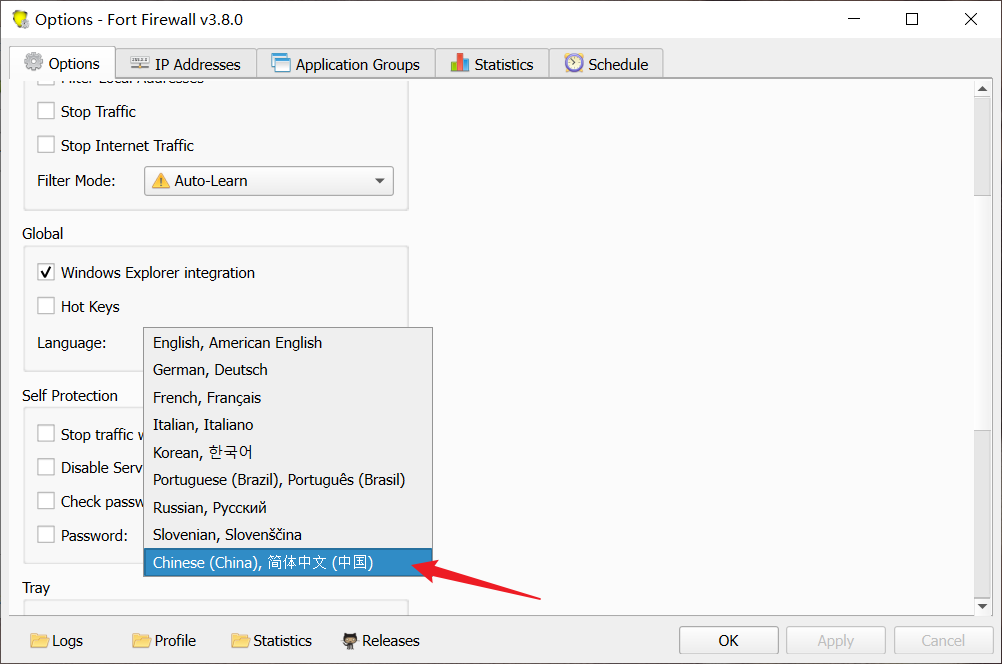
Task: Click the Releases GitHub icon
Action: click(x=350, y=641)
